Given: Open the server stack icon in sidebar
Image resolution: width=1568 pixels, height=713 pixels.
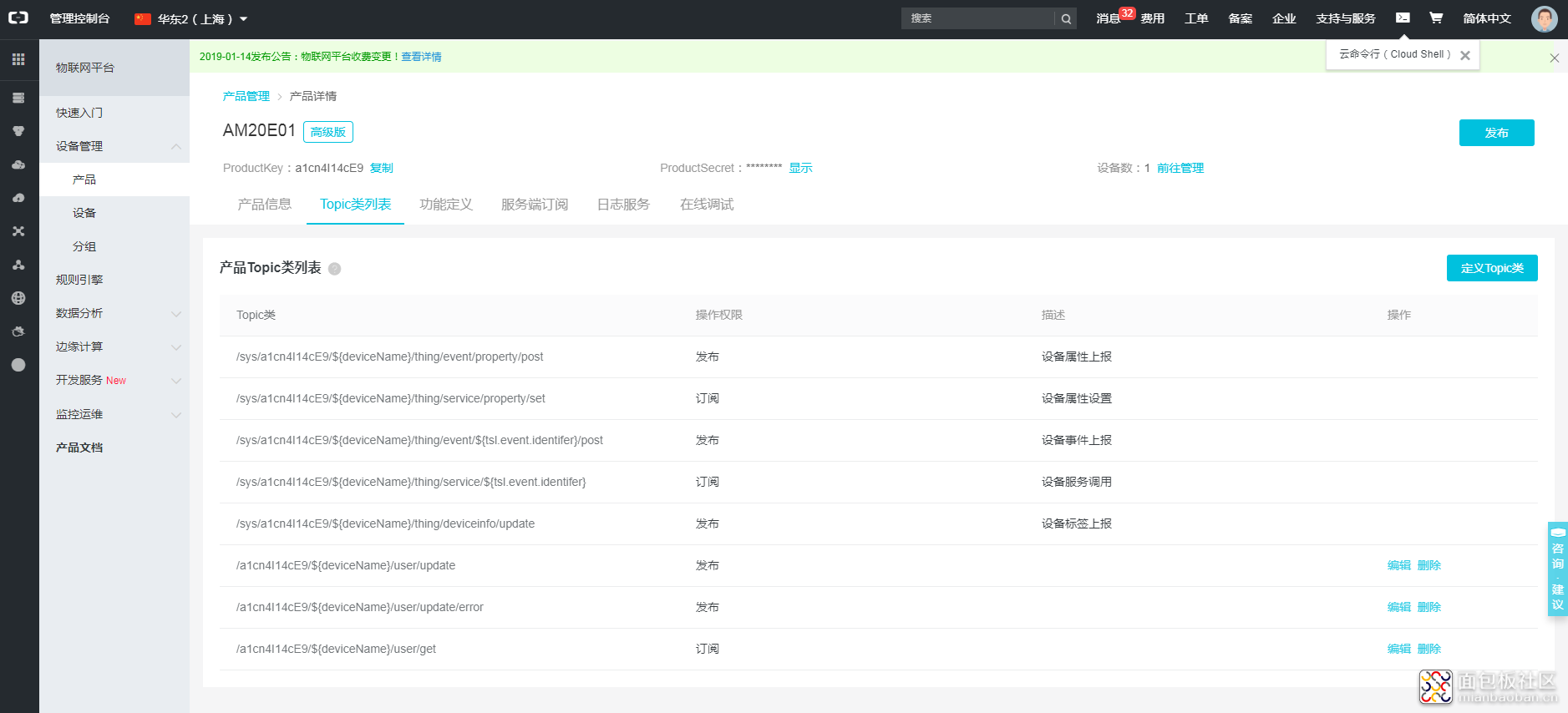Looking at the screenshot, I should pyautogui.click(x=18, y=98).
